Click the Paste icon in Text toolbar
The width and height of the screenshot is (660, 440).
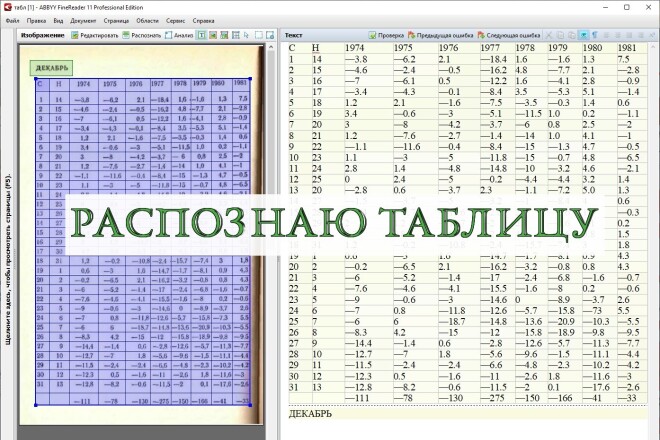point(572,35)
